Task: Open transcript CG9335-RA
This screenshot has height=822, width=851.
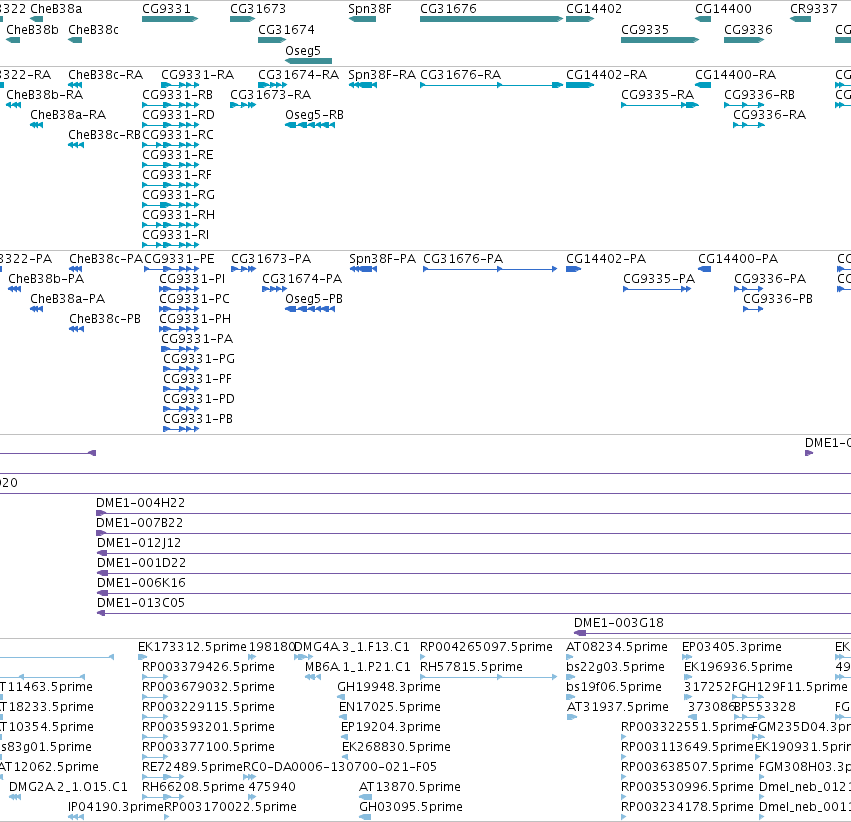Action: coord(657,94)
